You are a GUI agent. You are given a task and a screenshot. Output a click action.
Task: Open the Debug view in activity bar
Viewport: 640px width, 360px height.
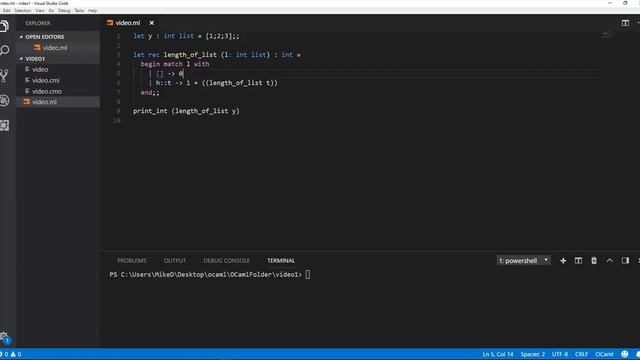(x=4, y=100)
